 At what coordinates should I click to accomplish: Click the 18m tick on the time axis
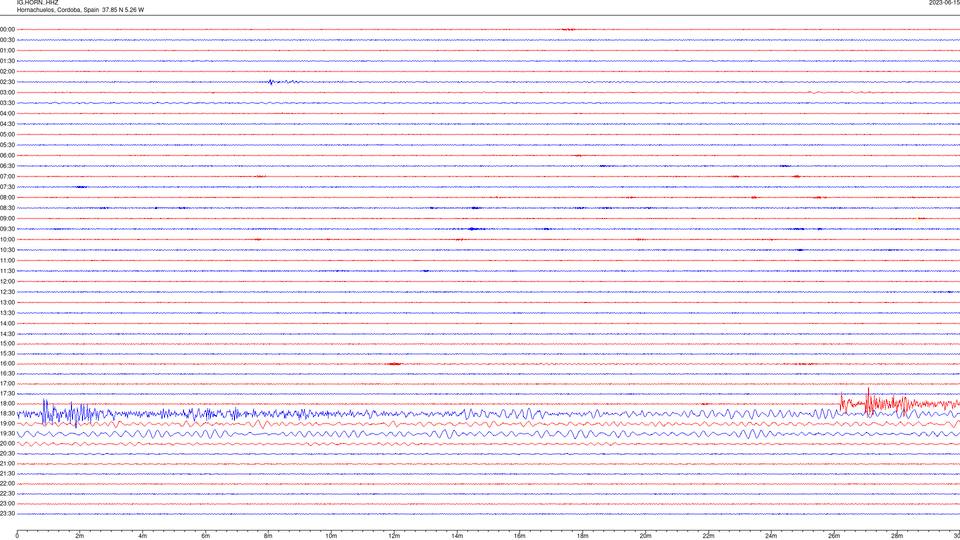click(x=583, y=536)
